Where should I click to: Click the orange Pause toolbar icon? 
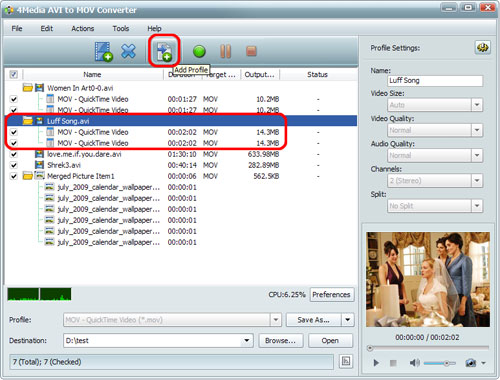coord(226,51)
